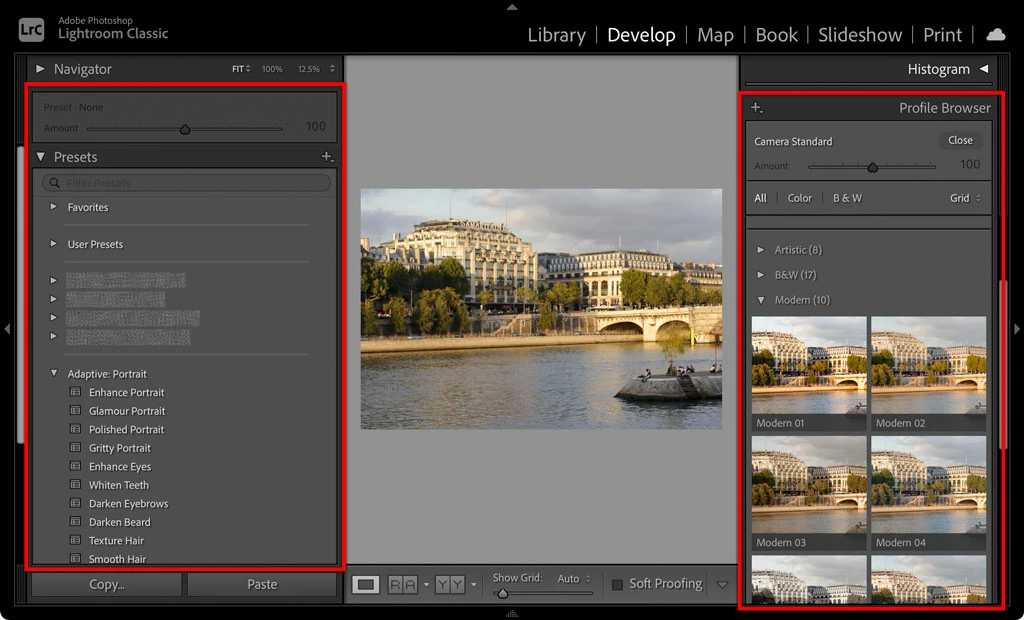Viewport: 1024px width, 620px height.
Task: Select the B & W profile filter
Action: point(847,198)
